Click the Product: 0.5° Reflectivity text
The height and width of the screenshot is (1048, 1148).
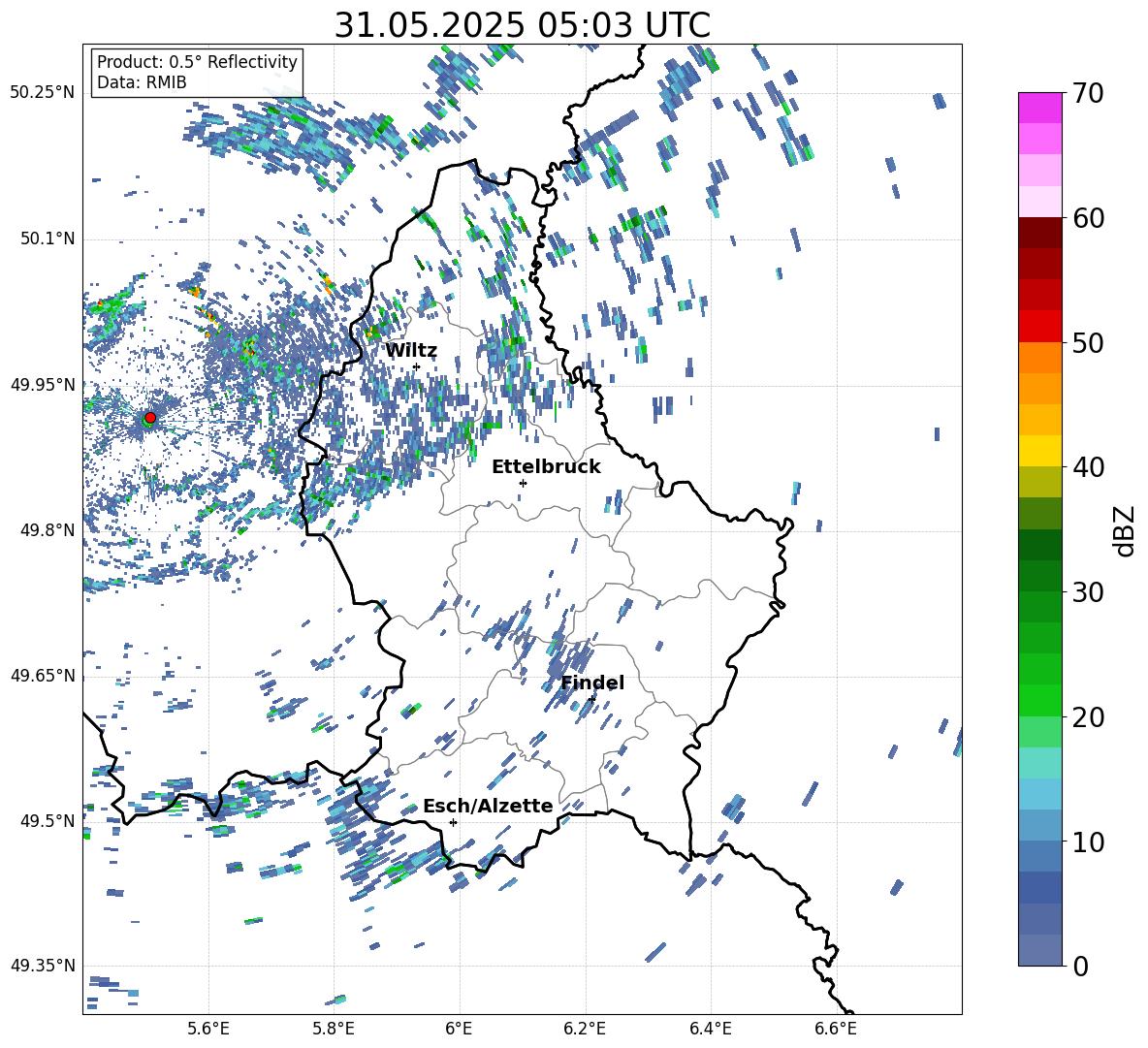pos(197,62)
